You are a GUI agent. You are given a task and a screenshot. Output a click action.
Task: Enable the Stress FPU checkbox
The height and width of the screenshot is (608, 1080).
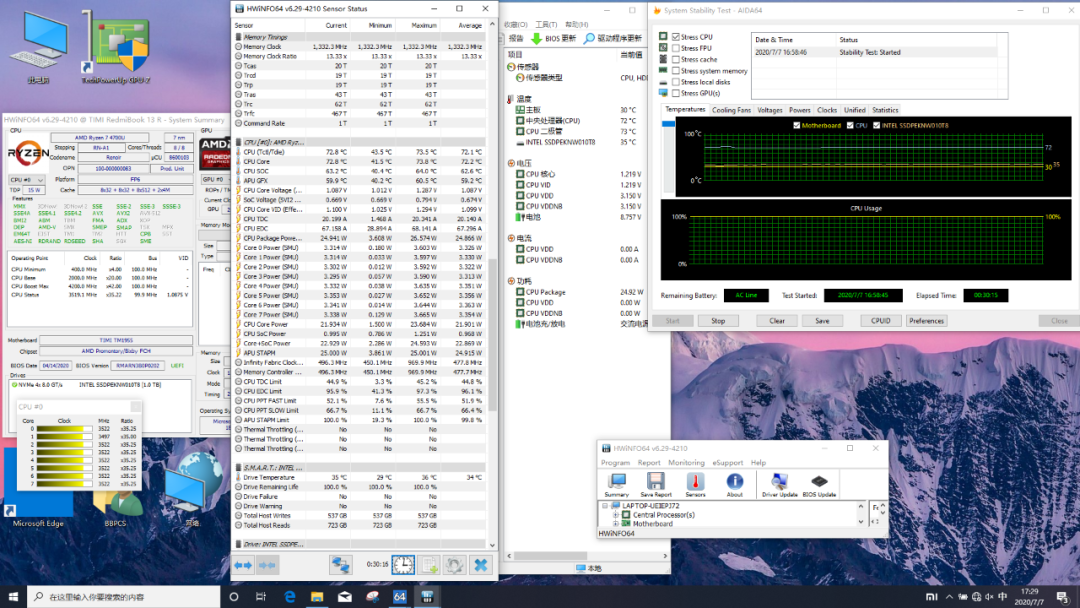pyautogui.click(x=676, y=48)
